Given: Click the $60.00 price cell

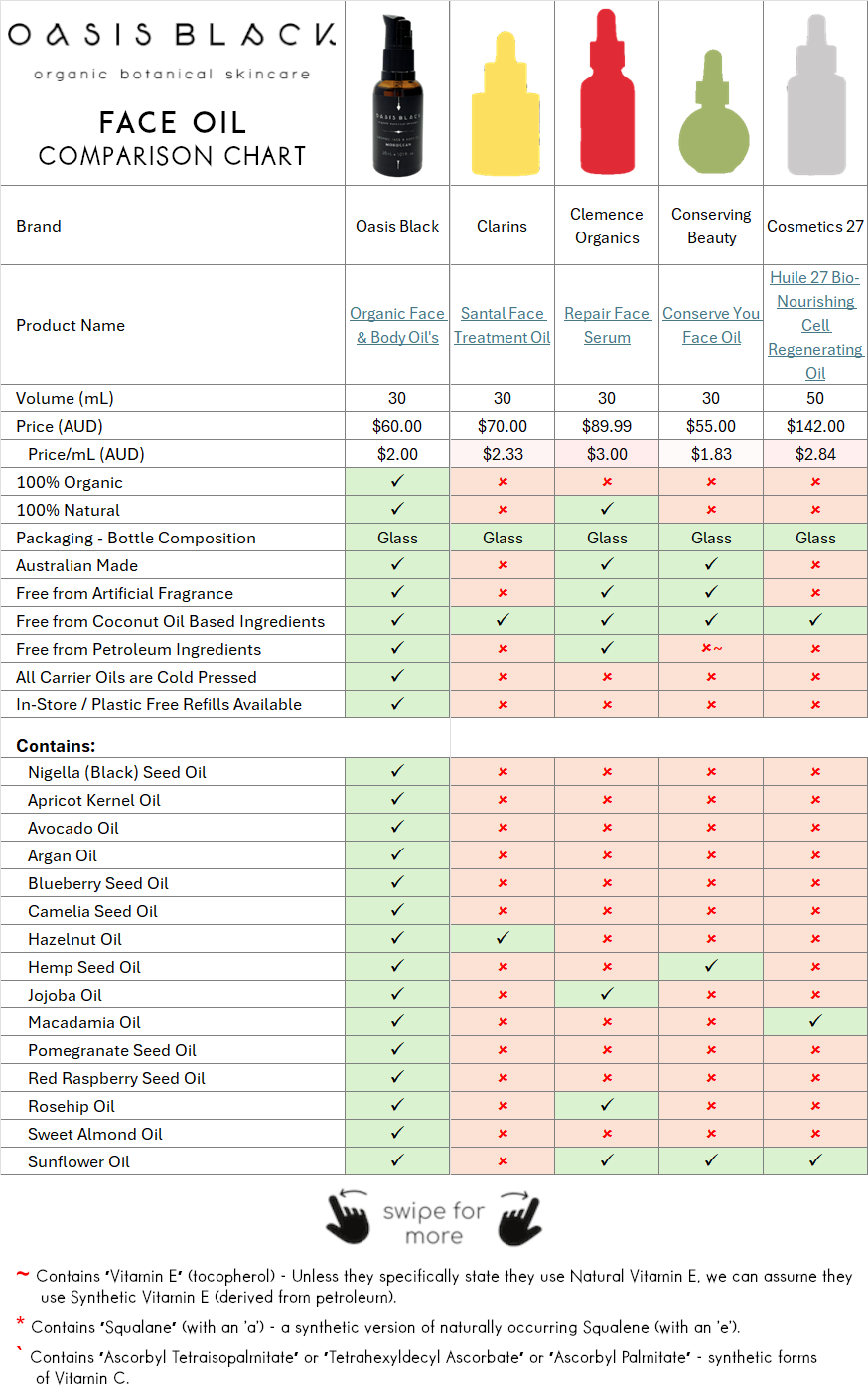Looking at the screenshot, I should point(397,426).
